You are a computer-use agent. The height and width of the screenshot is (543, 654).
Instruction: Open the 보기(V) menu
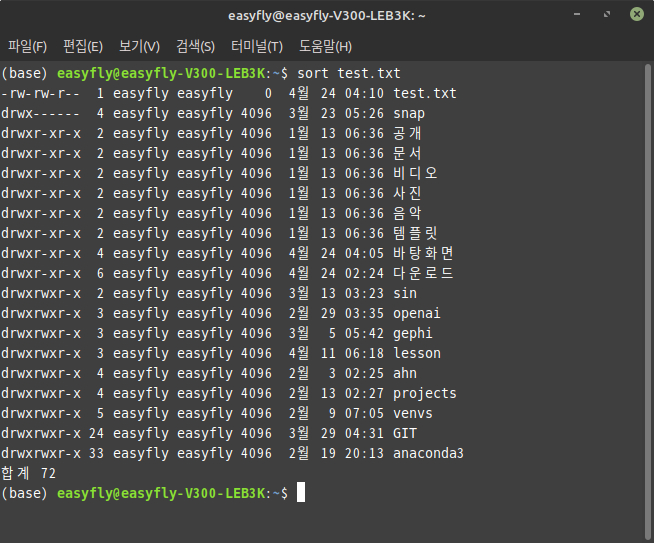139,46
